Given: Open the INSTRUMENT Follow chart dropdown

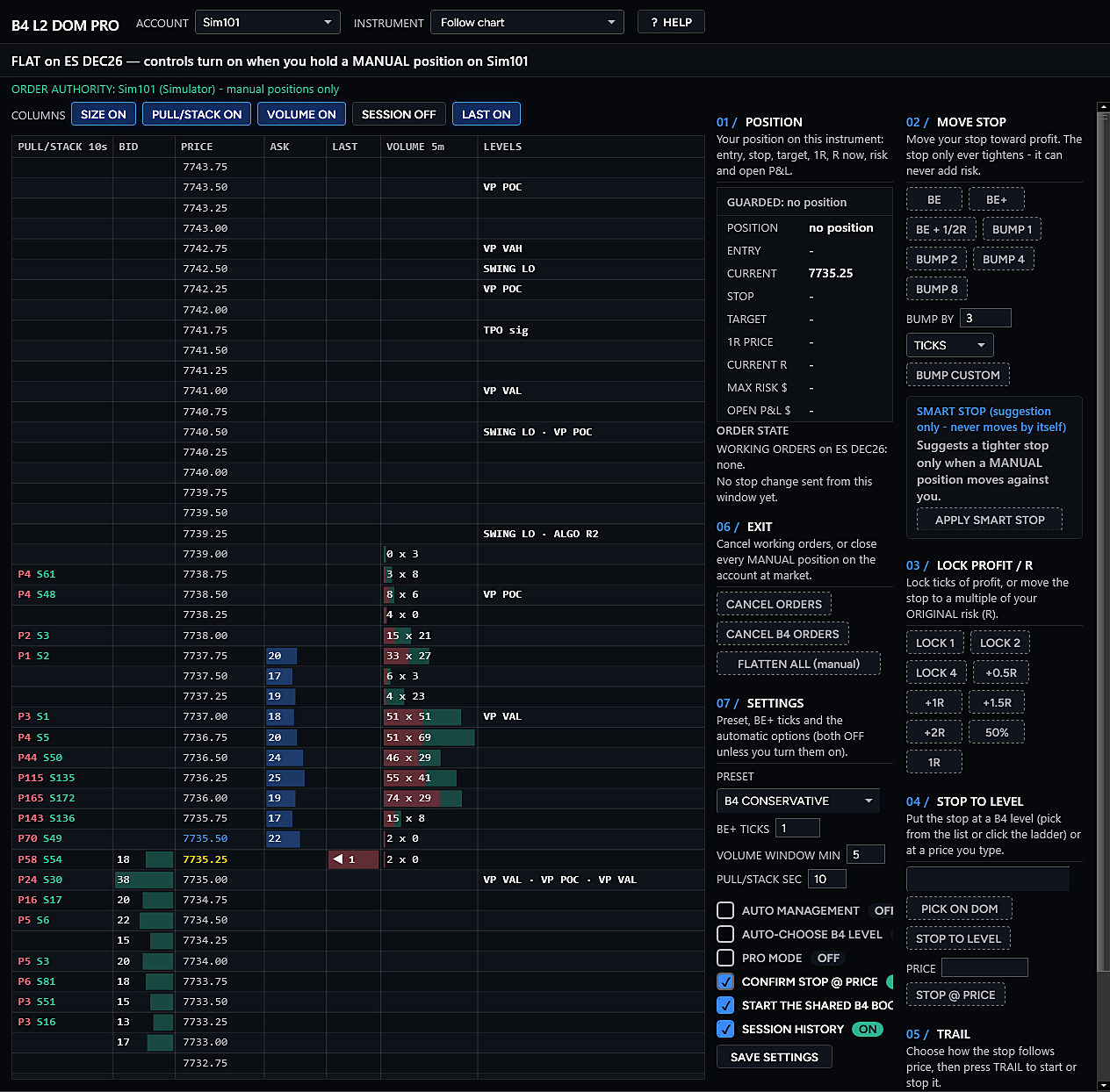Looking at the screenshot, I should [x=527, y=22].
